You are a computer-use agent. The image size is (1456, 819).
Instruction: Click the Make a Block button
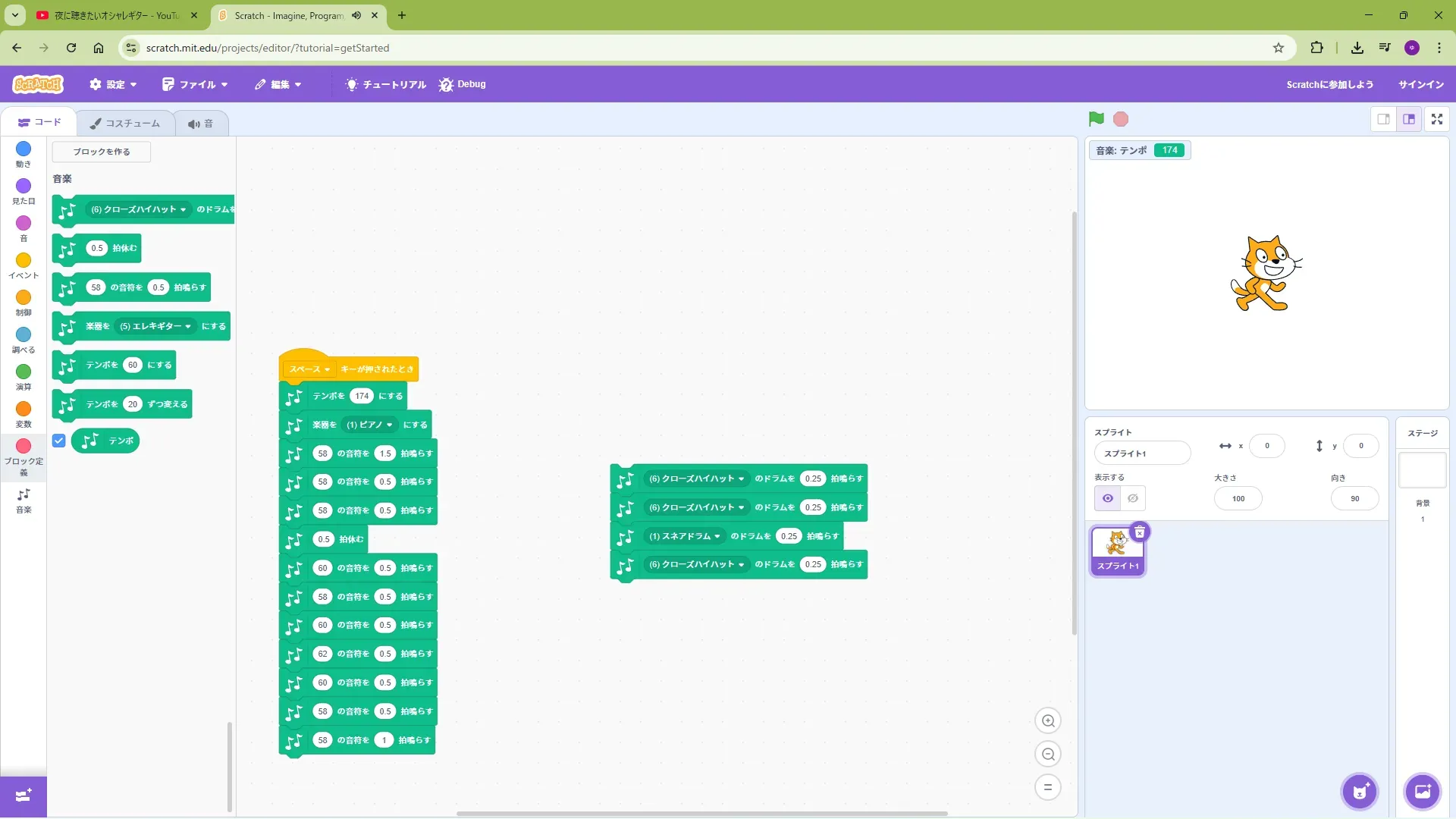[102, 152]
